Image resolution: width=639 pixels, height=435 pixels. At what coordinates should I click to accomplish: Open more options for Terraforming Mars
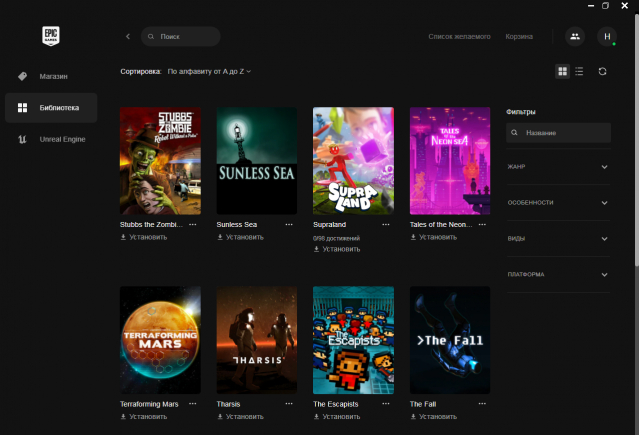(x=192, y=404)
